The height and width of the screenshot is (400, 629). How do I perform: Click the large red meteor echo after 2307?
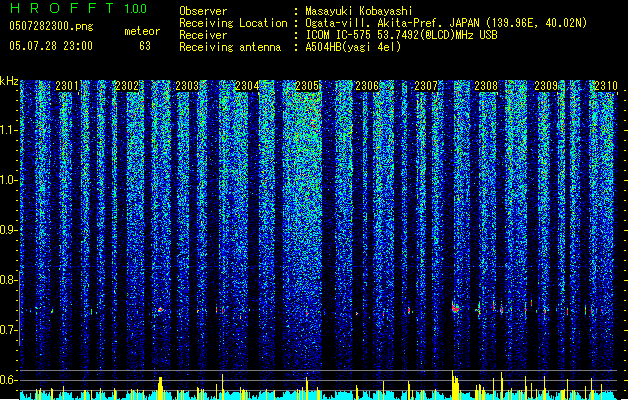click(455, 308)
